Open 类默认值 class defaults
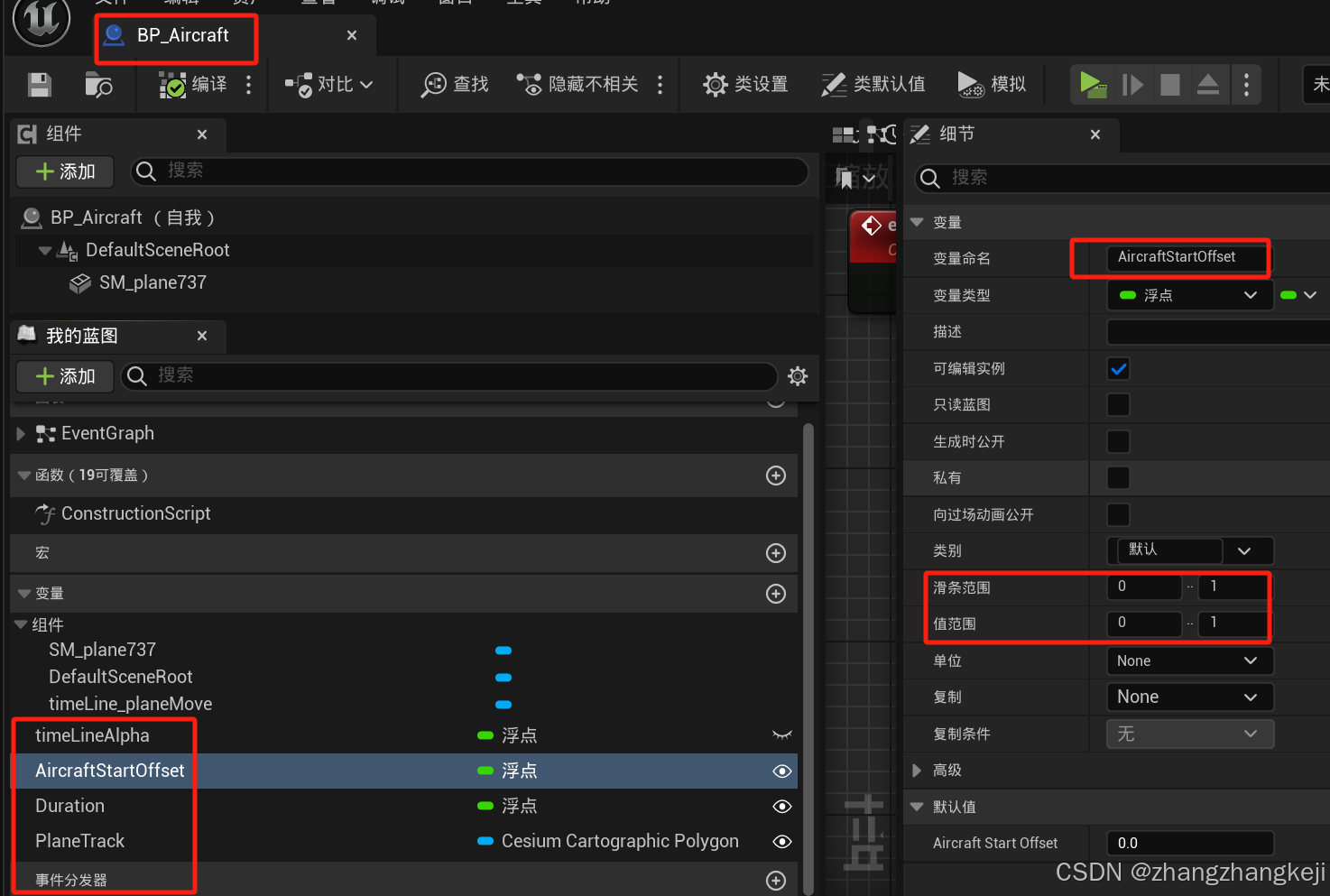Screen dimensions: 1330x896 tap(873, 85)
